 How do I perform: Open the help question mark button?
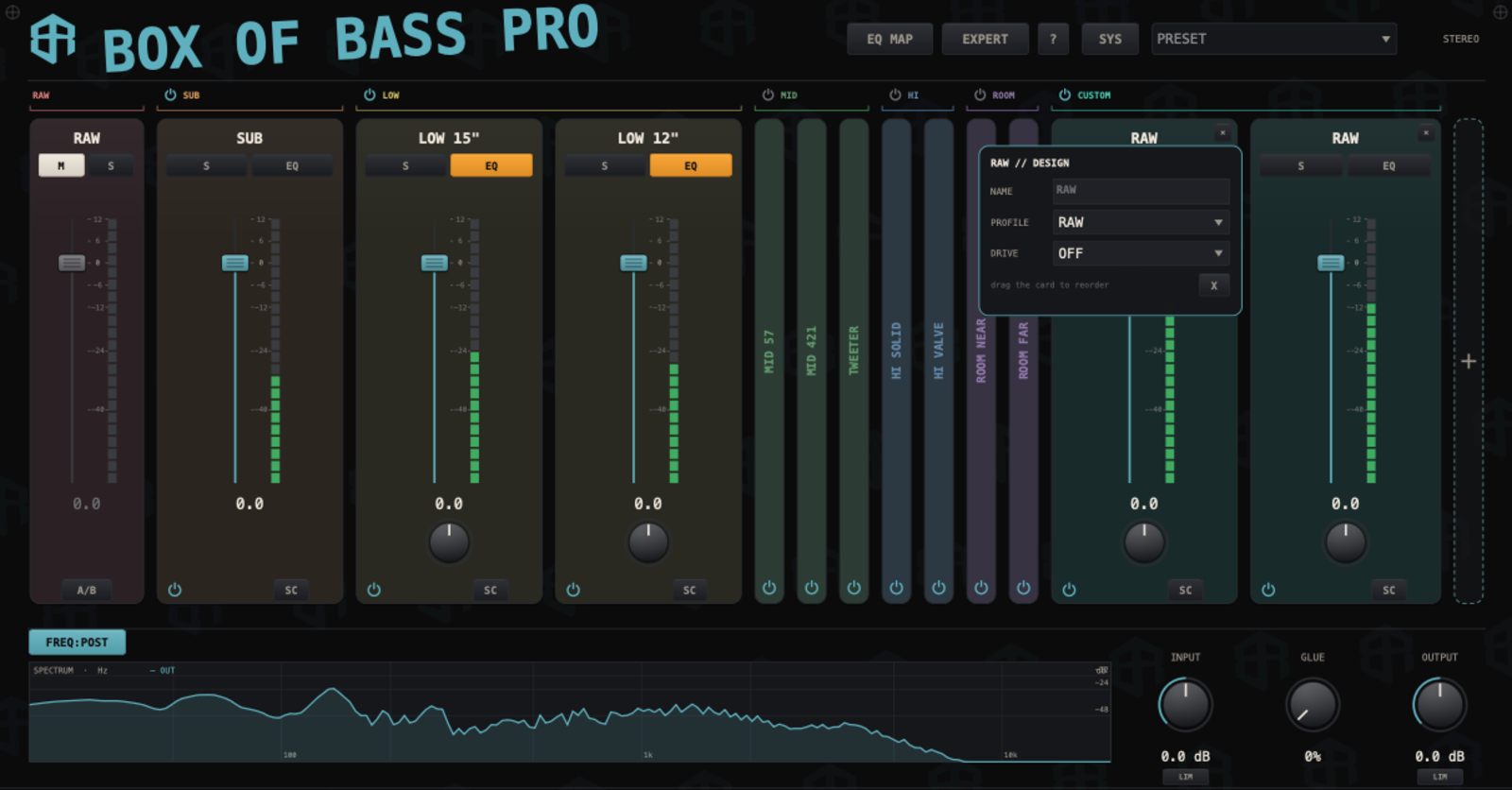tap(1053, 39)
